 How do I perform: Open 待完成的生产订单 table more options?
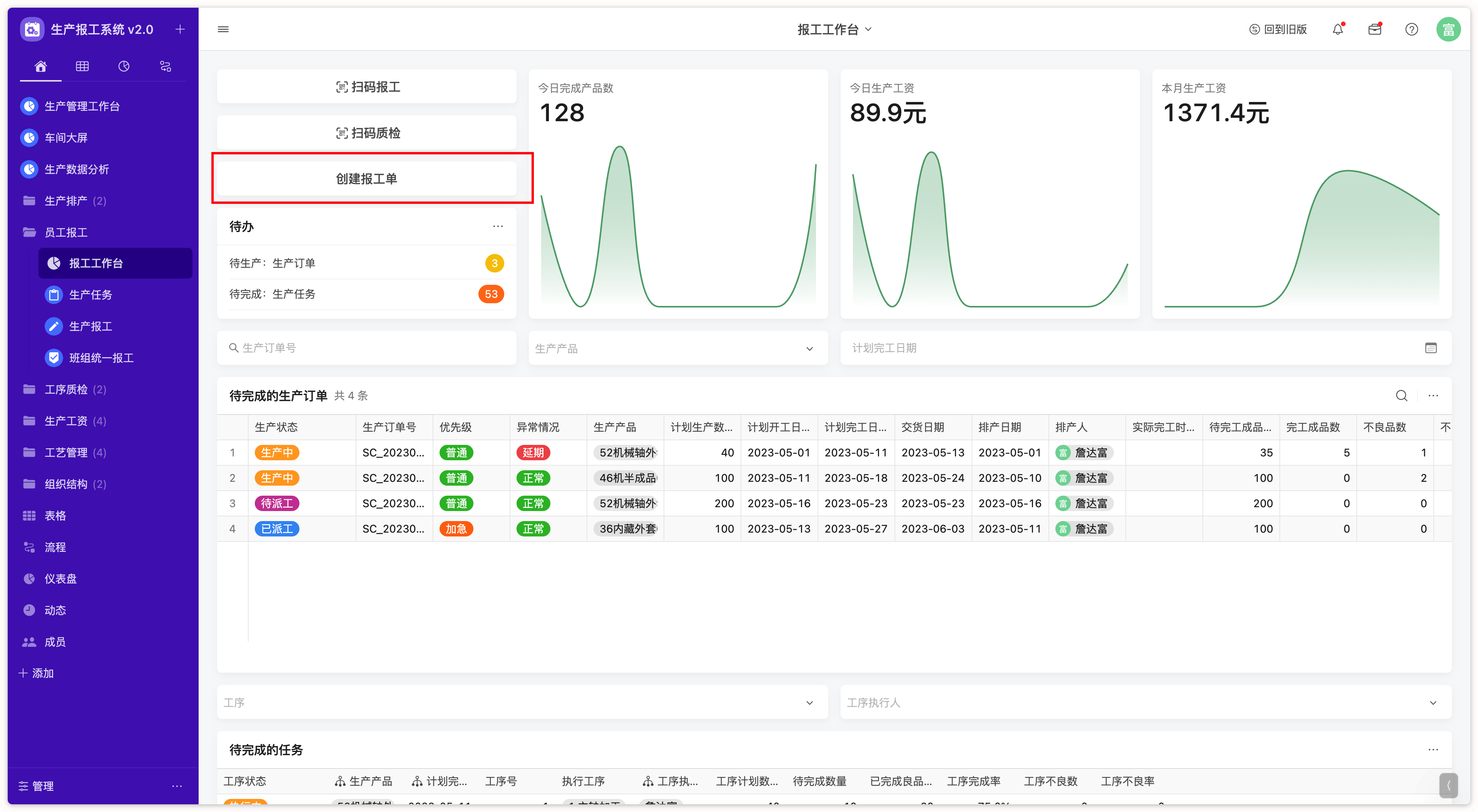click(1433, 396)
